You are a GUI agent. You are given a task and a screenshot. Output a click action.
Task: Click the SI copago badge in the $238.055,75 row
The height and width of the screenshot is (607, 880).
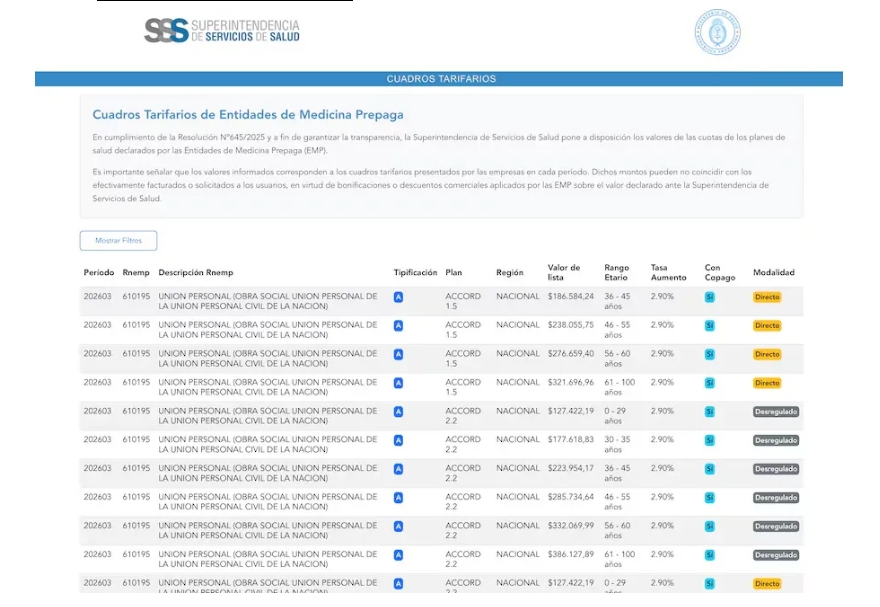(x=709, y=326)
